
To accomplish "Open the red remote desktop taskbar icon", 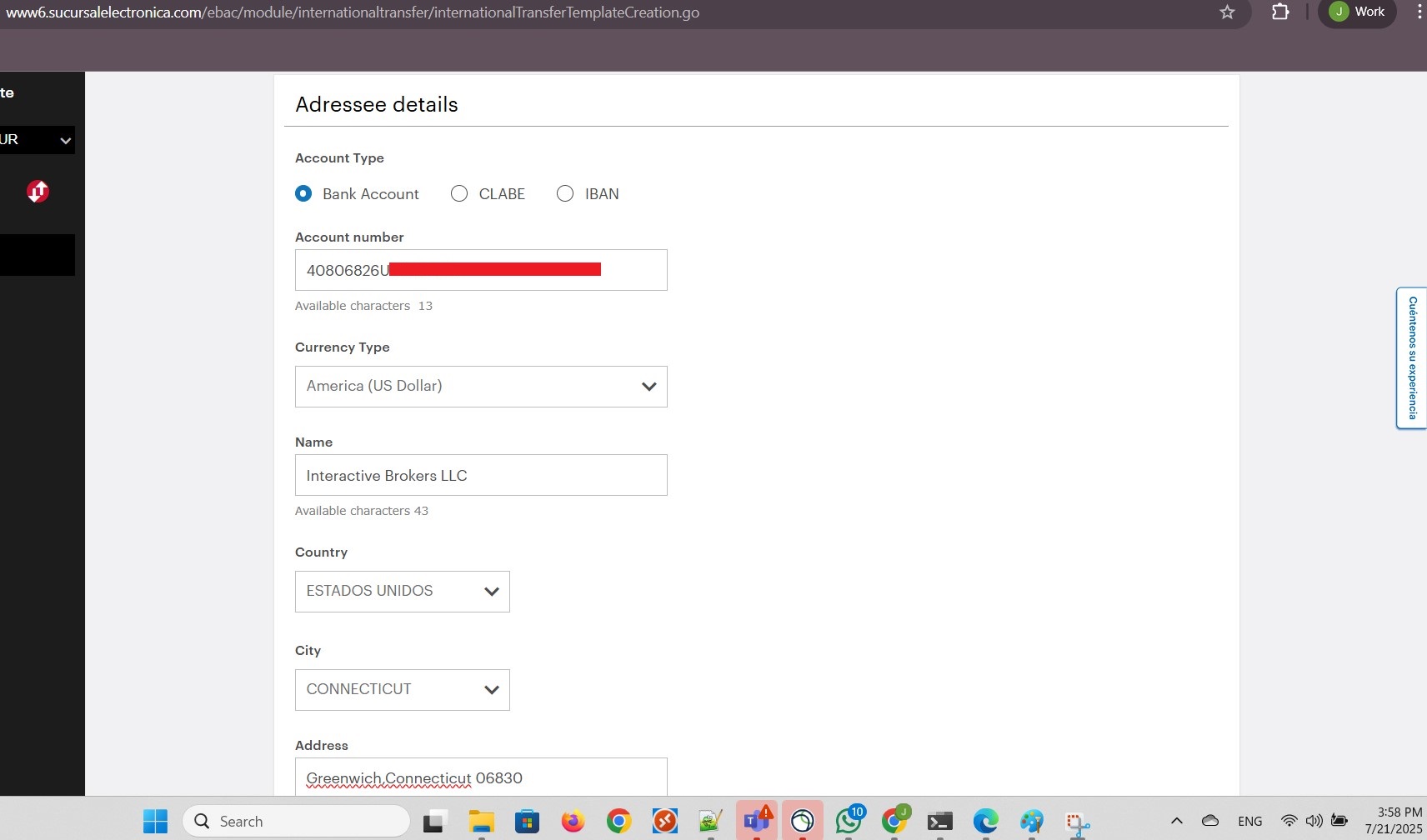I will (x=664, y=822).
